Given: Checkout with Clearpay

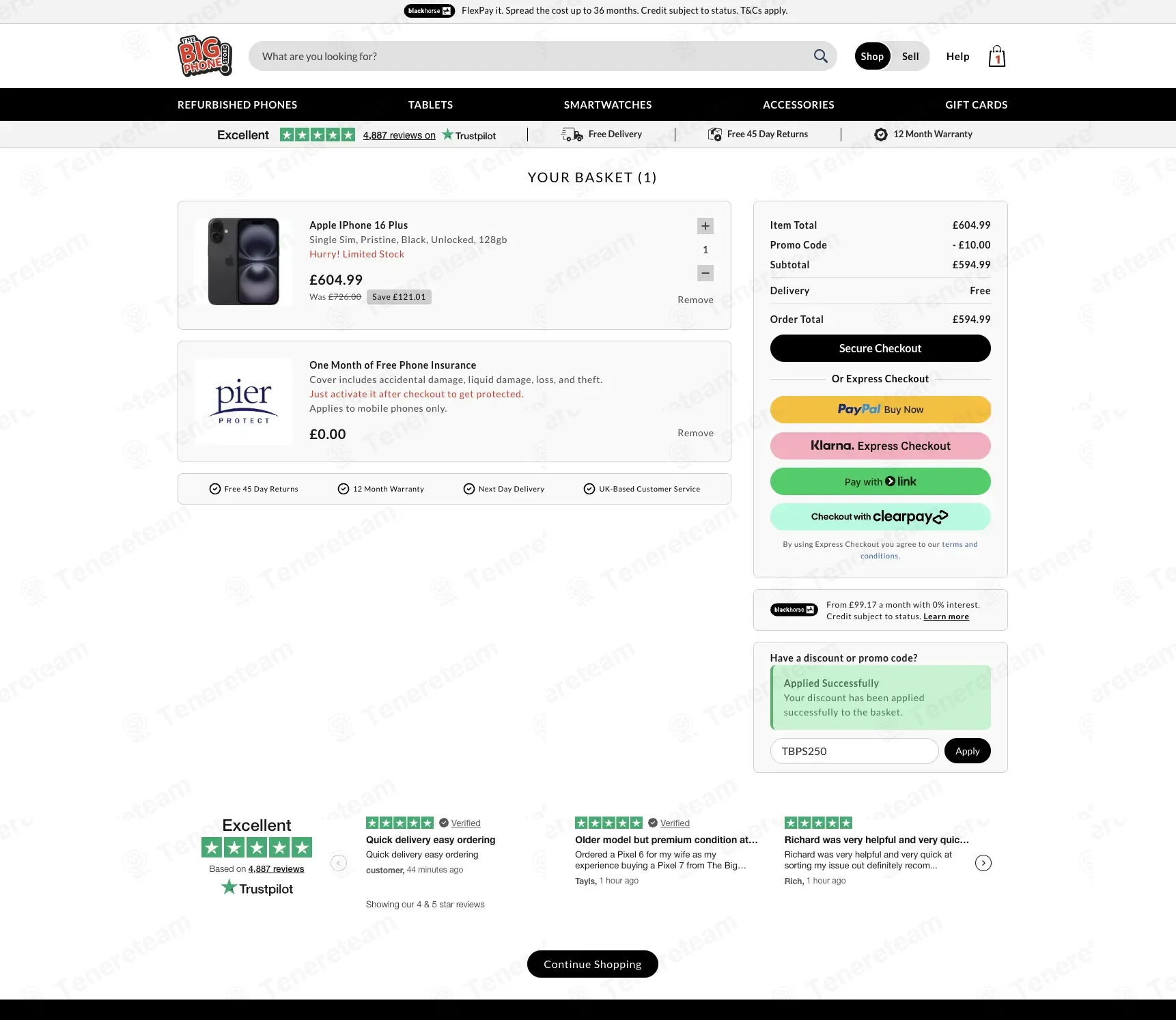Looking at the screenshot, I should pos(880,517).
